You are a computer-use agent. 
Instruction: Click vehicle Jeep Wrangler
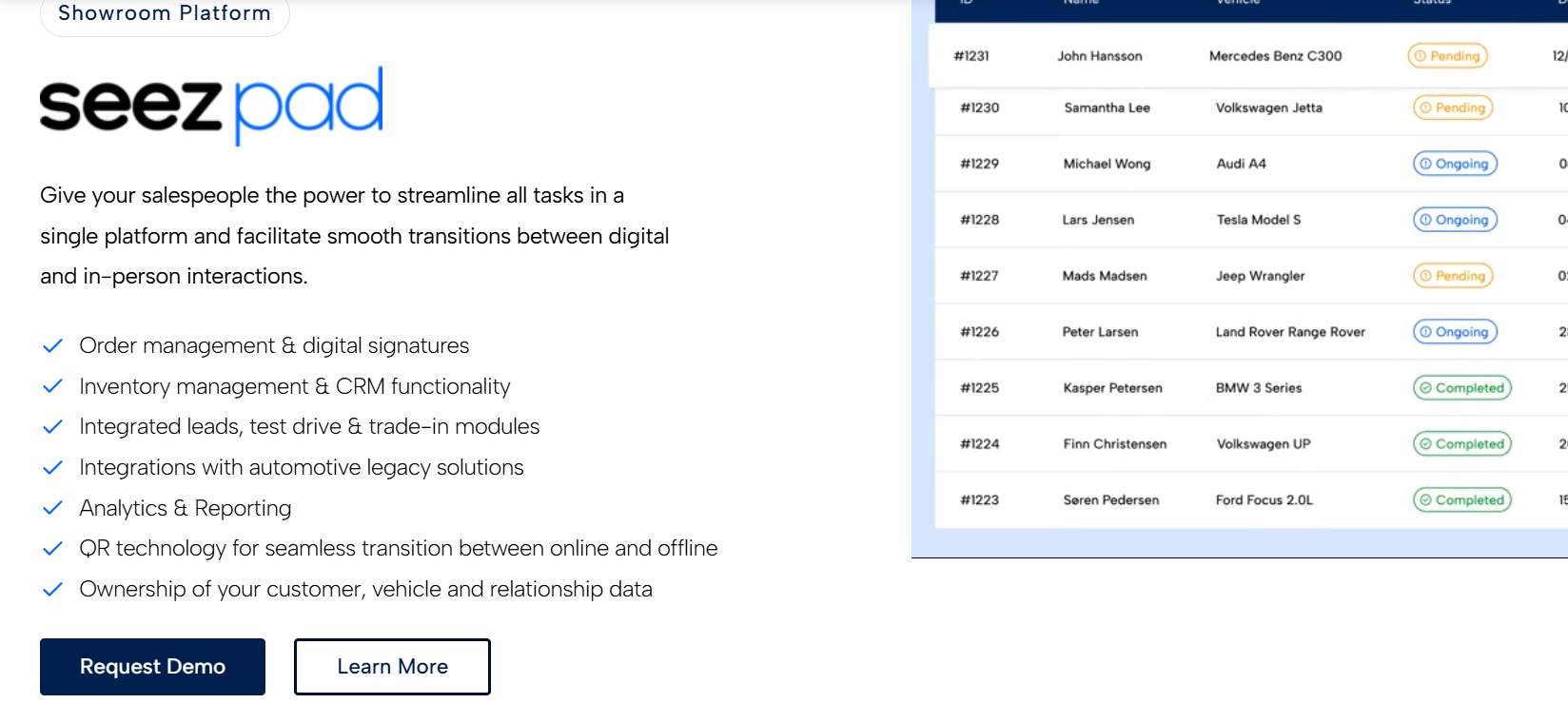coord(1261,276)
